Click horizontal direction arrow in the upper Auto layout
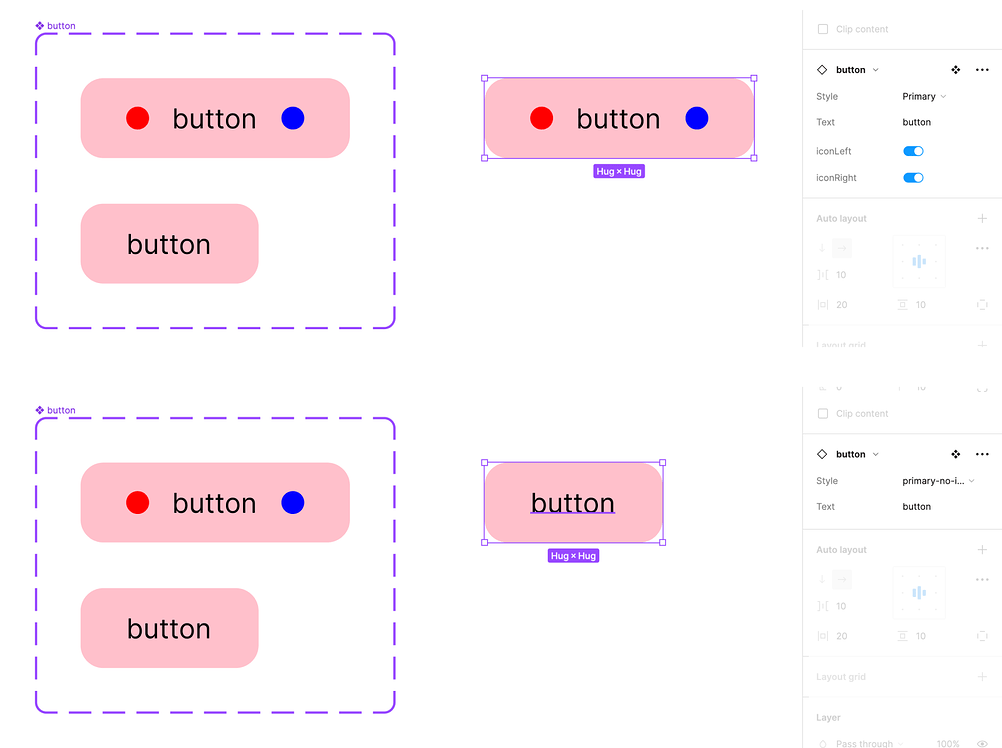 coord(843,248)
